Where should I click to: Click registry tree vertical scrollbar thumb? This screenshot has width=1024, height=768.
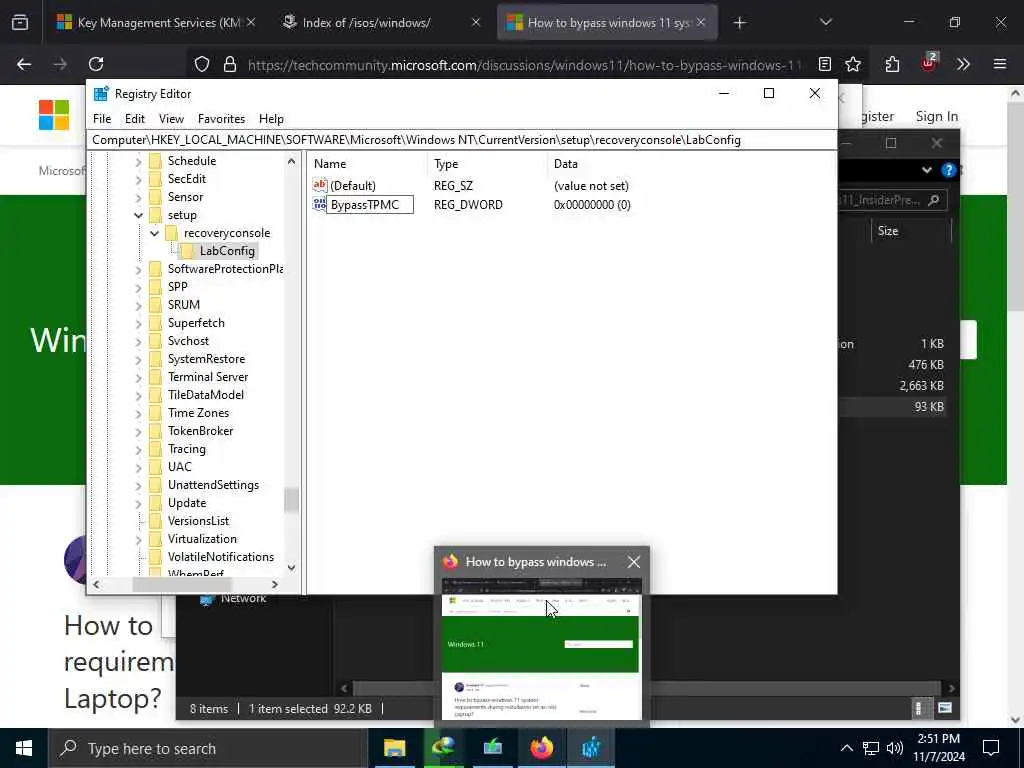coord(291,501)
